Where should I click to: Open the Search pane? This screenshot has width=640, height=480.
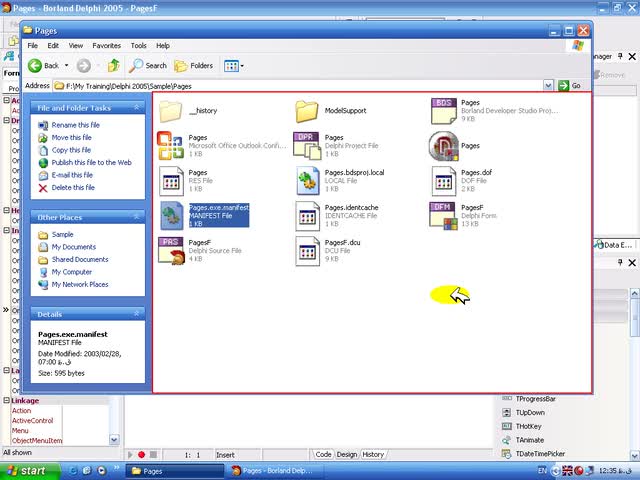pos(148,65)
